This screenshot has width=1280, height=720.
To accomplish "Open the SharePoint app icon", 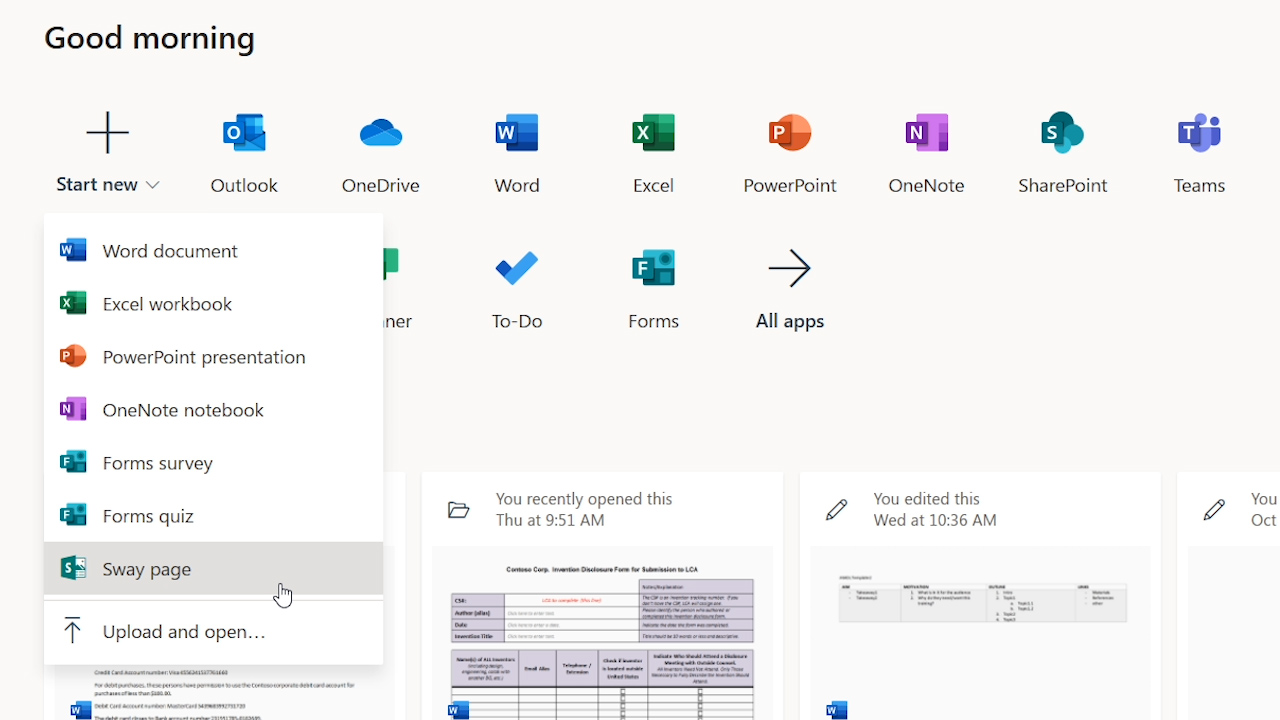I will point(1062,132).
